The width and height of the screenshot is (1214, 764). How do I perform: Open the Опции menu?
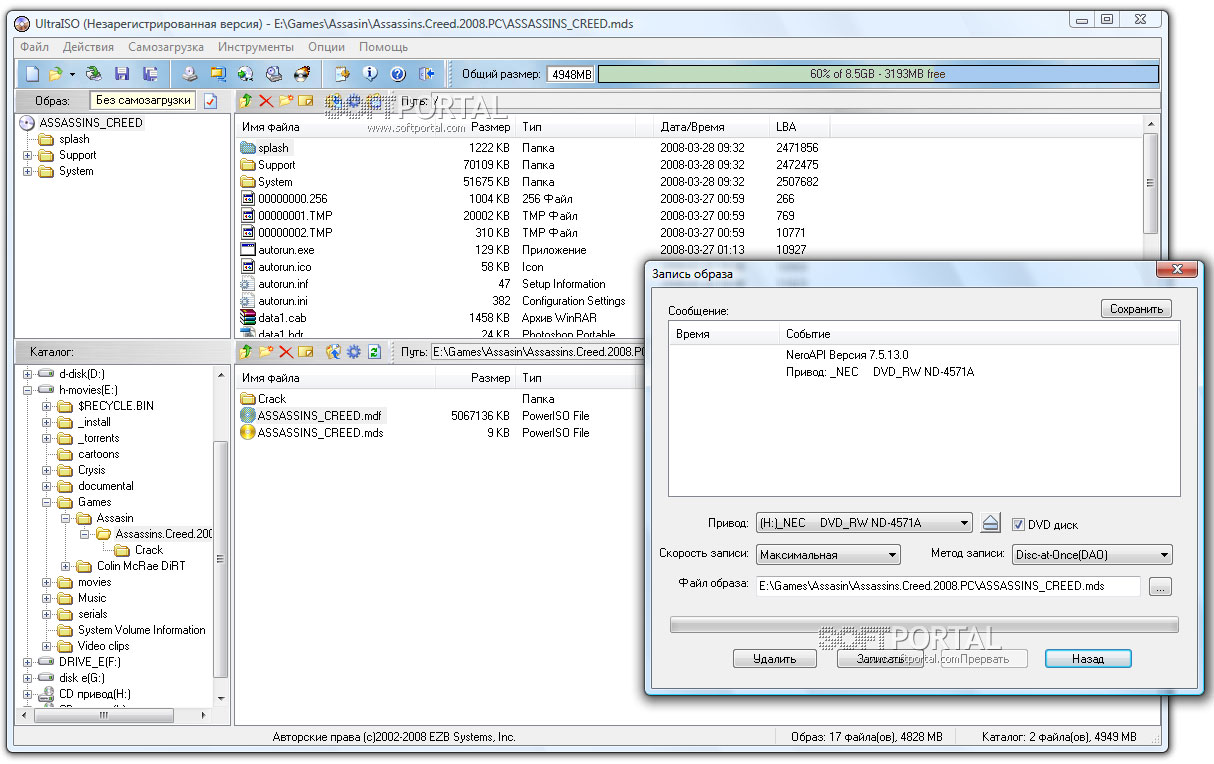pyautogui.click(x=327, y=47)
